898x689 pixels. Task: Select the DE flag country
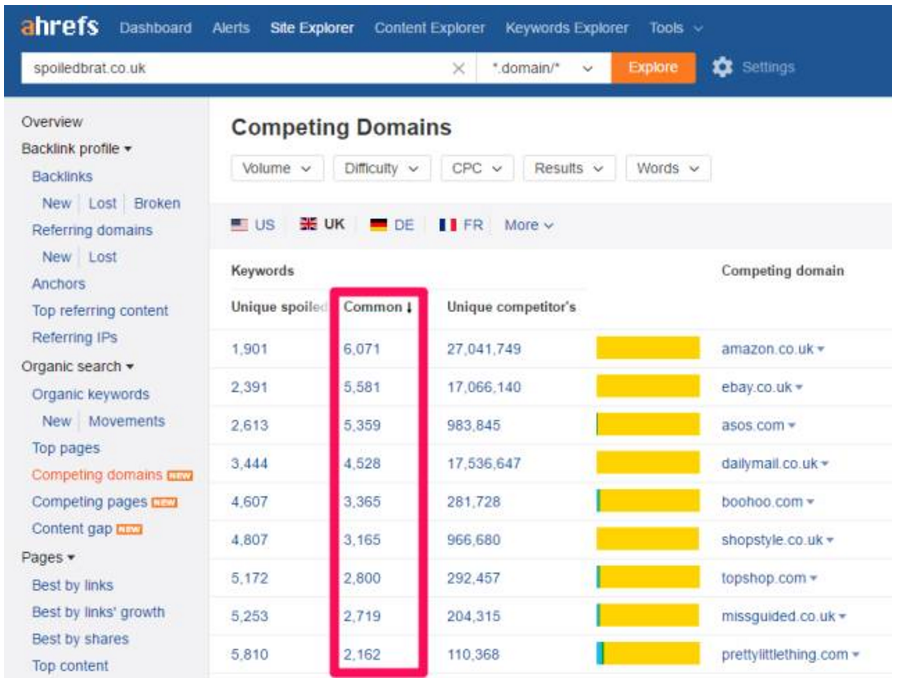392,225
